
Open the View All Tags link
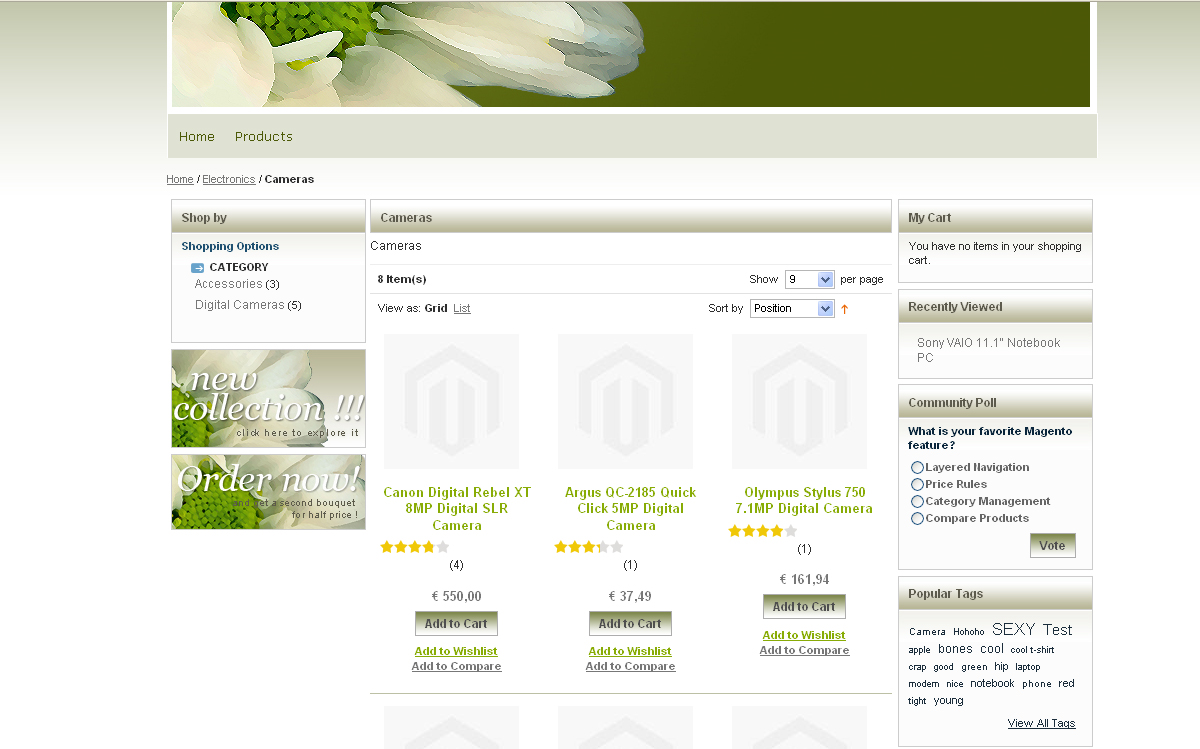point(1041,724)
